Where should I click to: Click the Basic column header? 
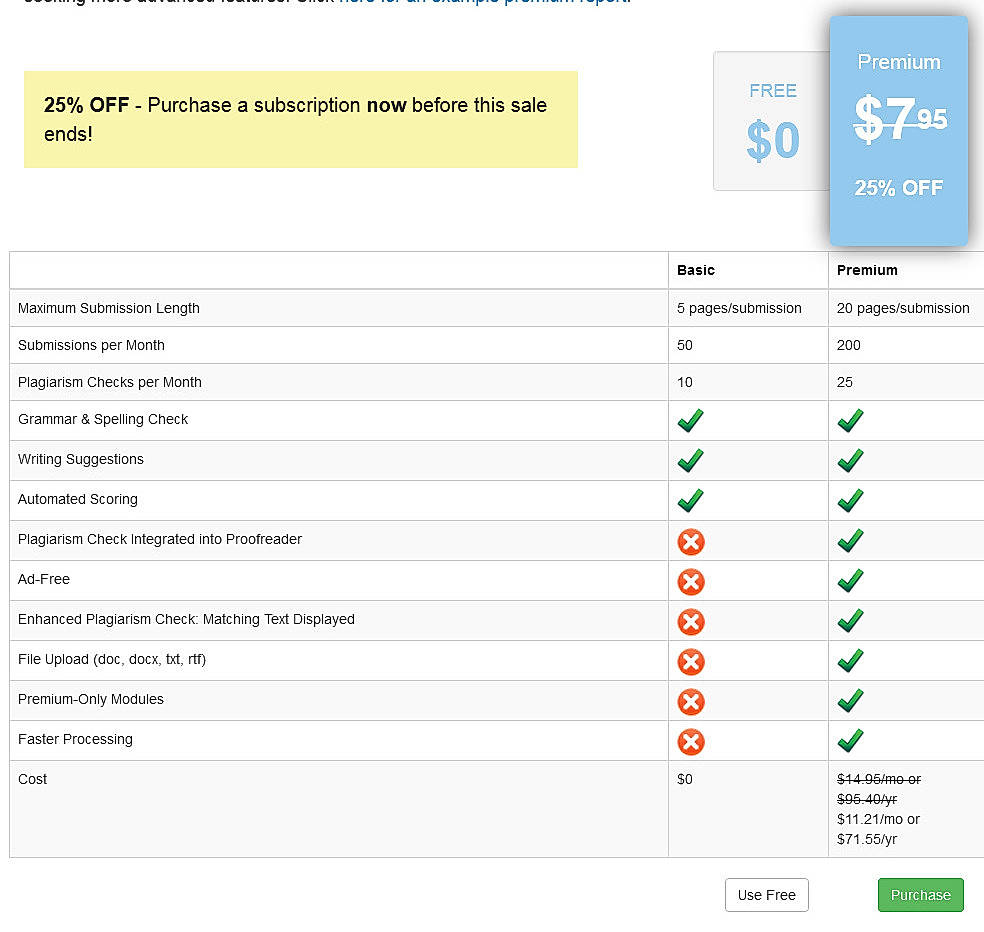(696, 270)
